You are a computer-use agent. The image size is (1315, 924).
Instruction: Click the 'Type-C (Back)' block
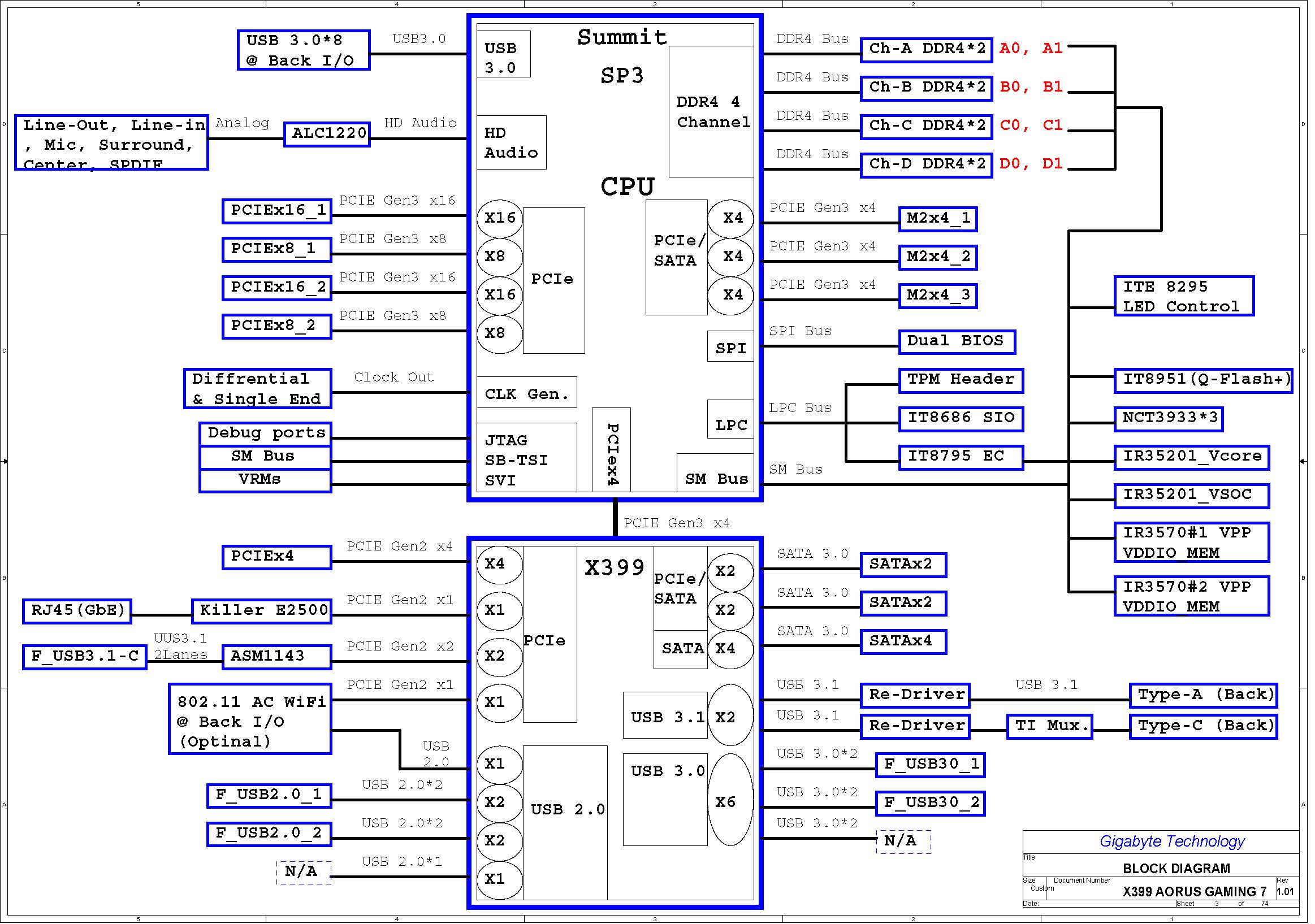point(1203,727)
